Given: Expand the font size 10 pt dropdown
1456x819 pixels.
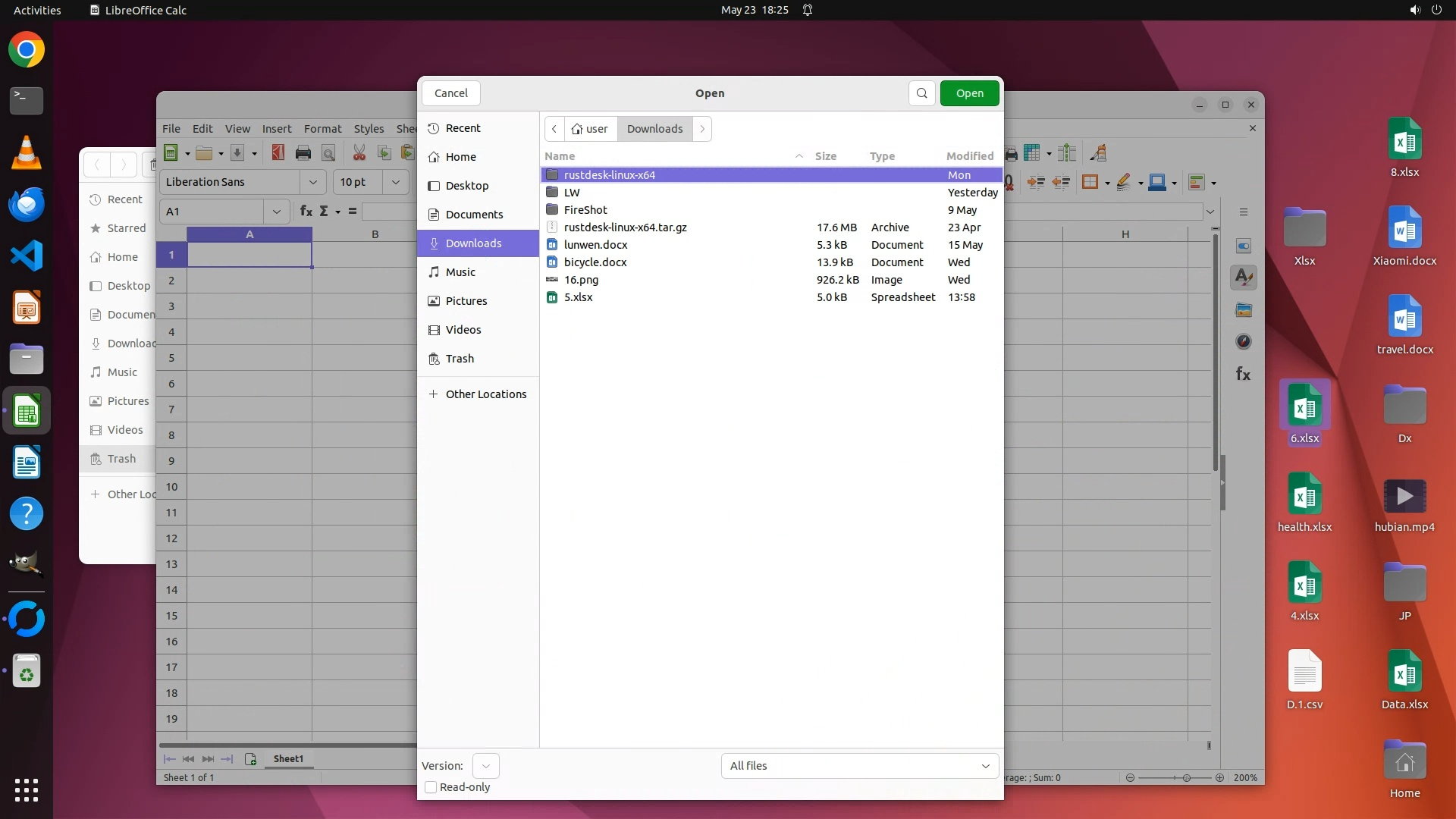Looking at the screenshot, I should [x=395, y=182].
